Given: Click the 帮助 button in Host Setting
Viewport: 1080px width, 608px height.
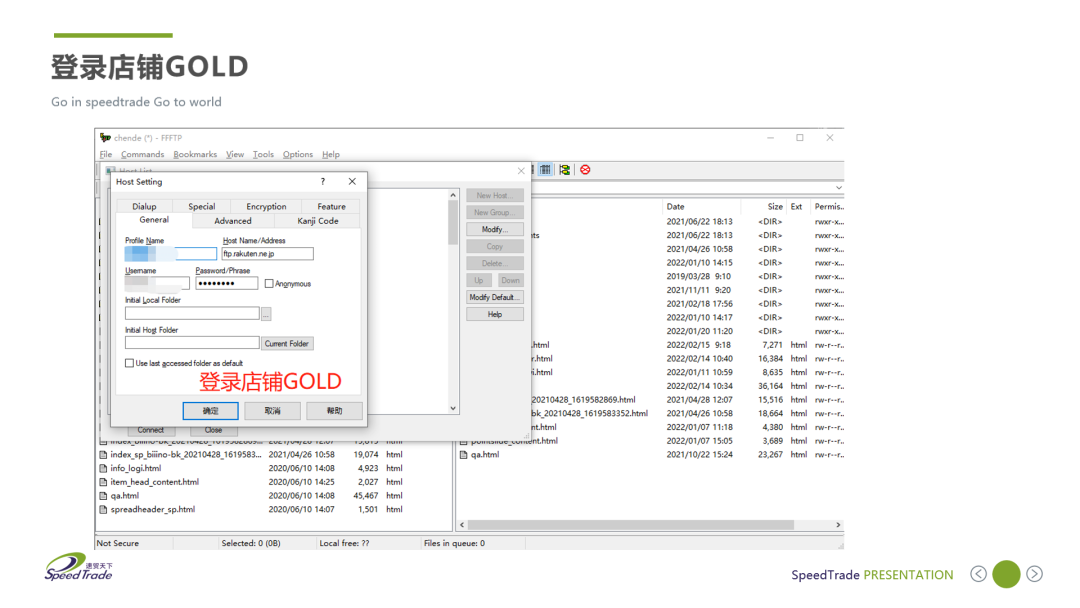Looking at the screenshot, I should tap(334, 410).
